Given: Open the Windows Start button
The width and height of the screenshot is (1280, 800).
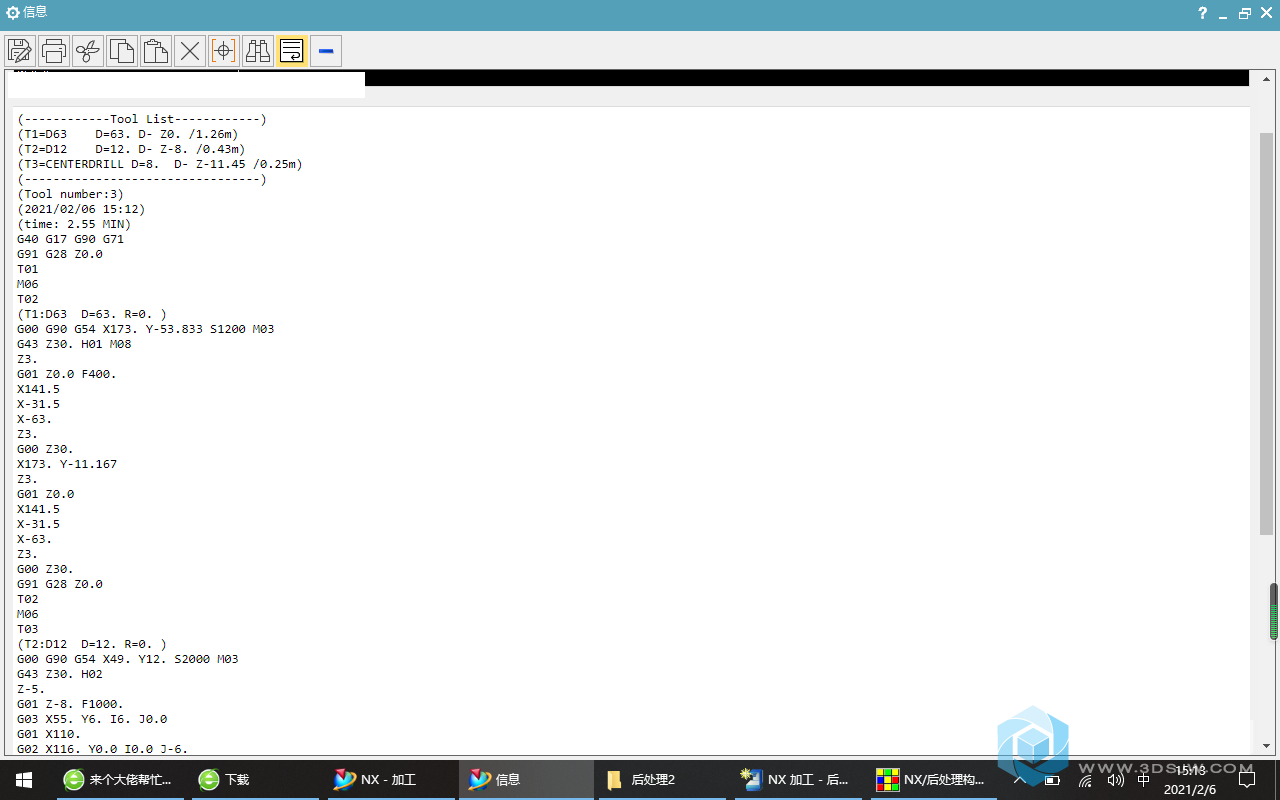Looking at the screenshot, I should pos(24,779).
